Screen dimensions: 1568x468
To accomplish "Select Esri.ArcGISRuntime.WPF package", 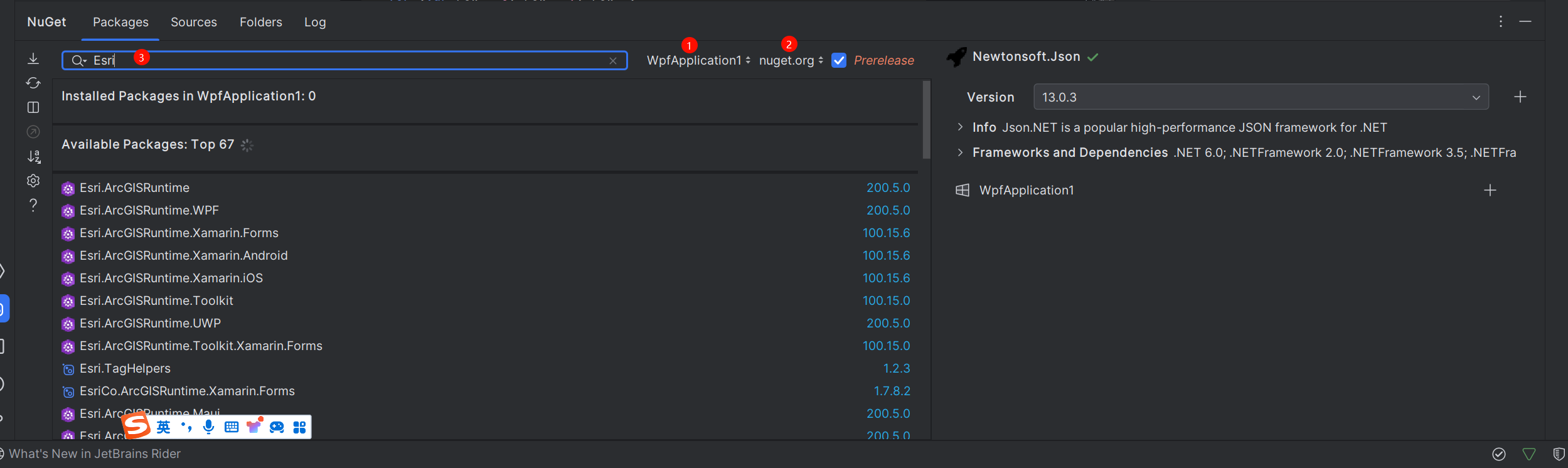I will 486,210.
